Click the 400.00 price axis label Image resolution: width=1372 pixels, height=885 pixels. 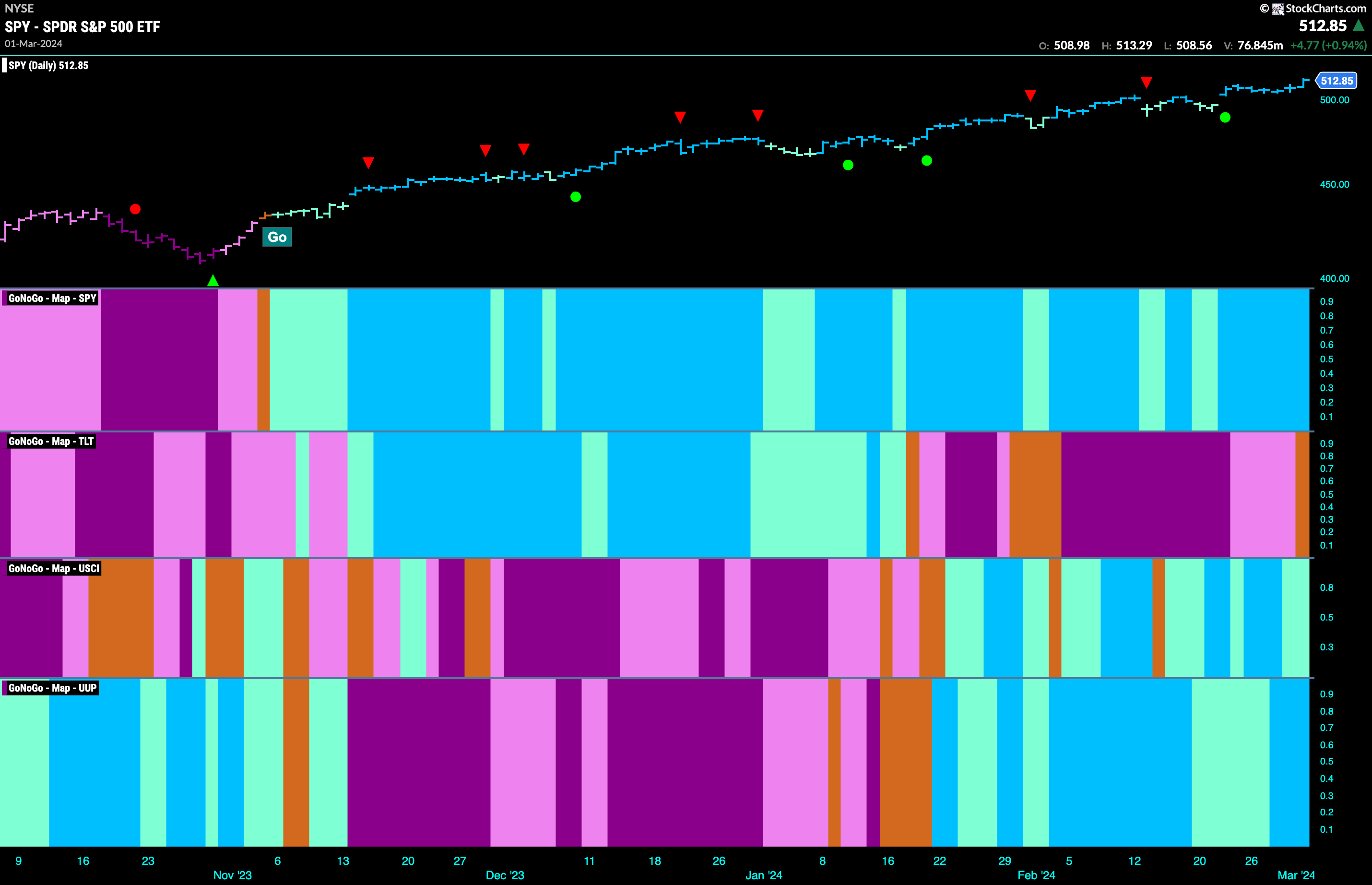click(x=1335, y=279)
